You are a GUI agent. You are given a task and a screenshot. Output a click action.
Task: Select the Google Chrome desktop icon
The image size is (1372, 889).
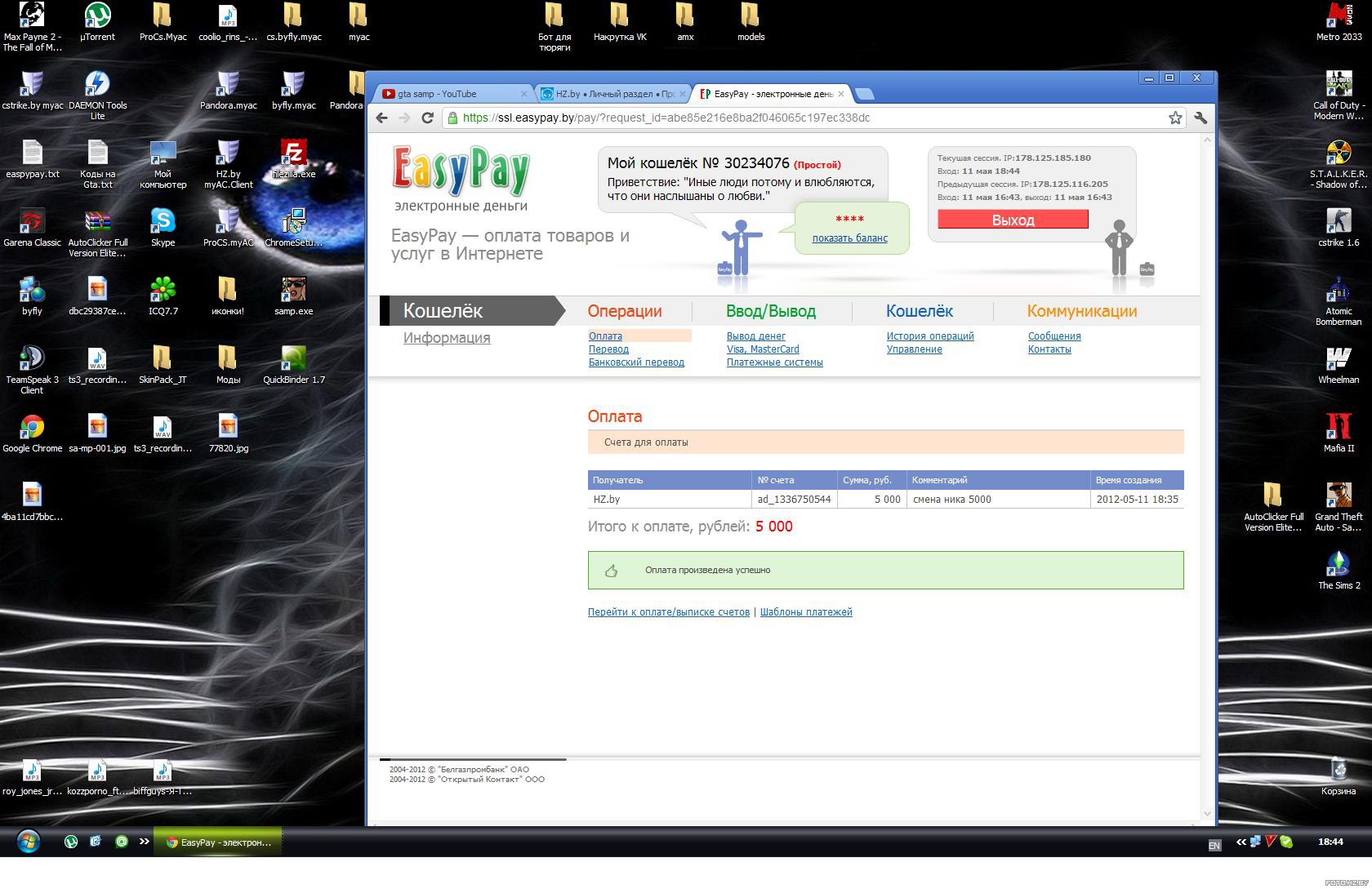coord(32,433)
